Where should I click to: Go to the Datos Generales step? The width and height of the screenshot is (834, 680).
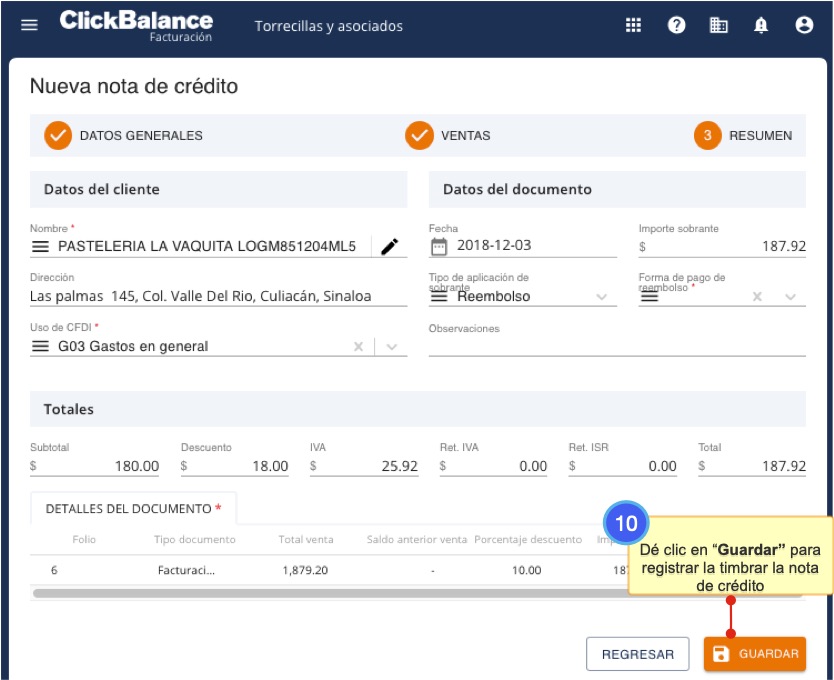click(123, 136)
